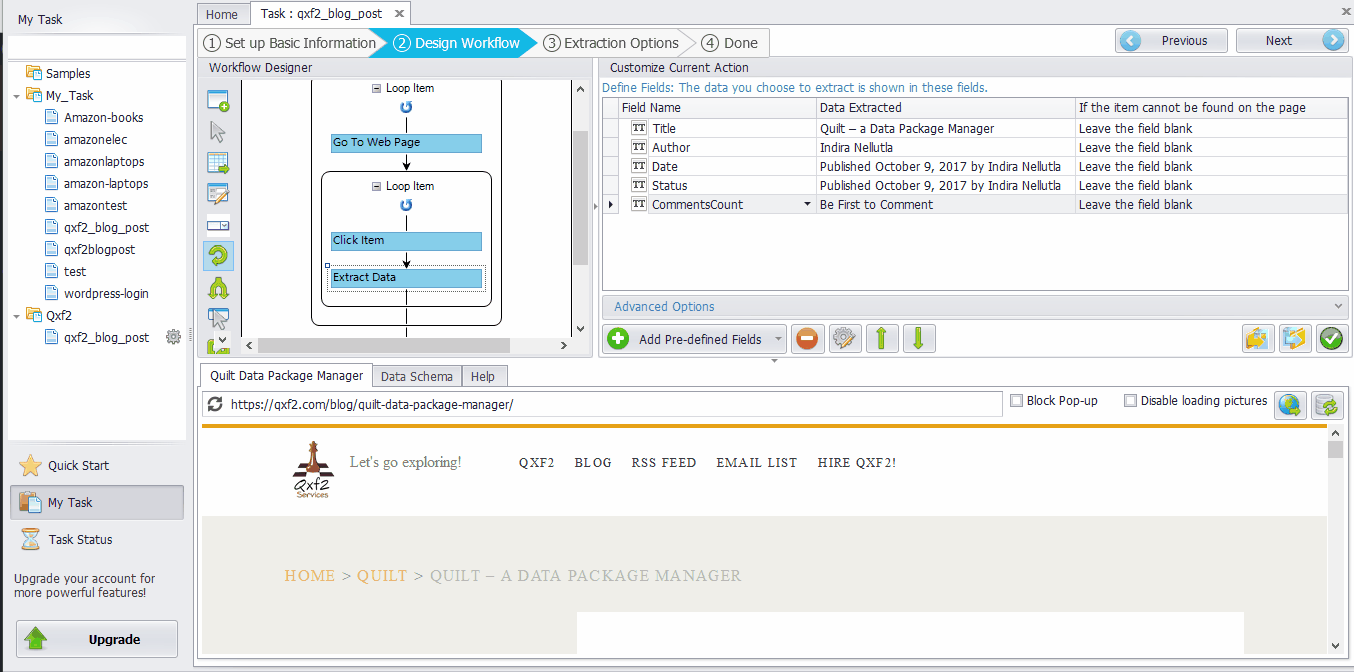Open the CommentsCount field name dropdown
This screenshot has width=1354, height=672.
[x=807, y=204]
